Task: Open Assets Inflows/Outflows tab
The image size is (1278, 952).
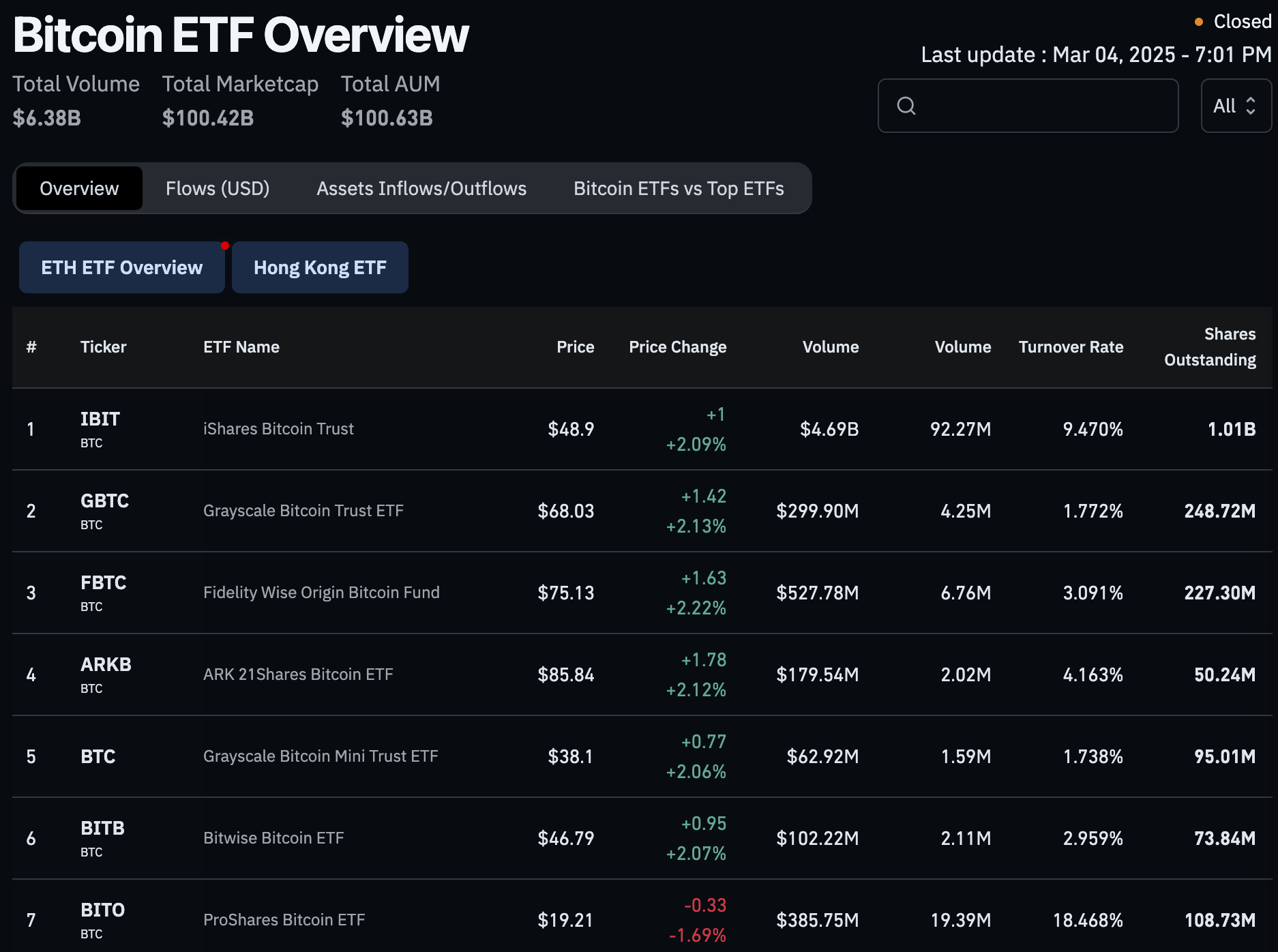Action: pyautogui.click(x=421, y=188)
